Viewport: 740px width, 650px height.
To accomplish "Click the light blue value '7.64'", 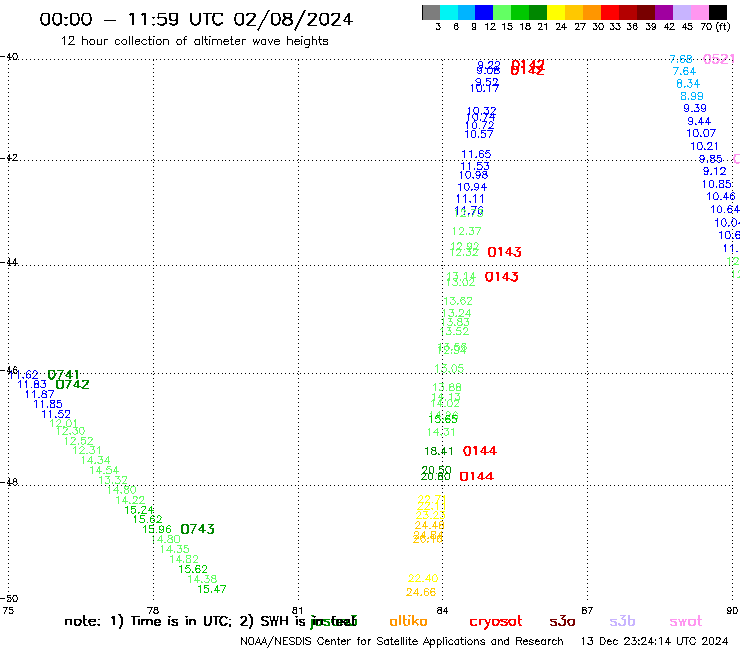I will [684, 71].
